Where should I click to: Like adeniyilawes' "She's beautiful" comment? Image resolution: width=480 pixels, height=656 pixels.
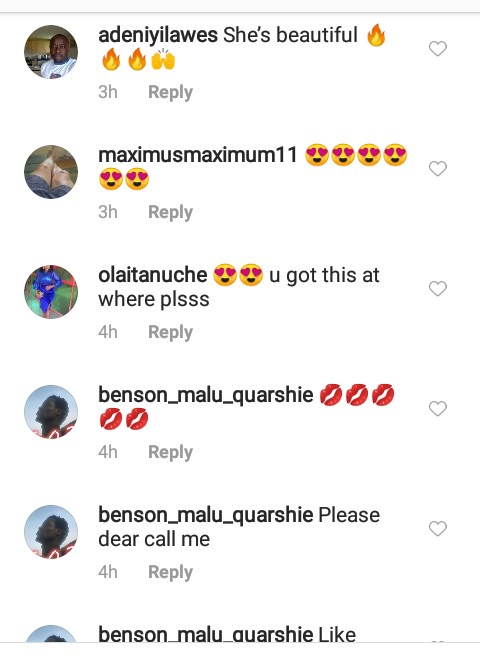438,49
